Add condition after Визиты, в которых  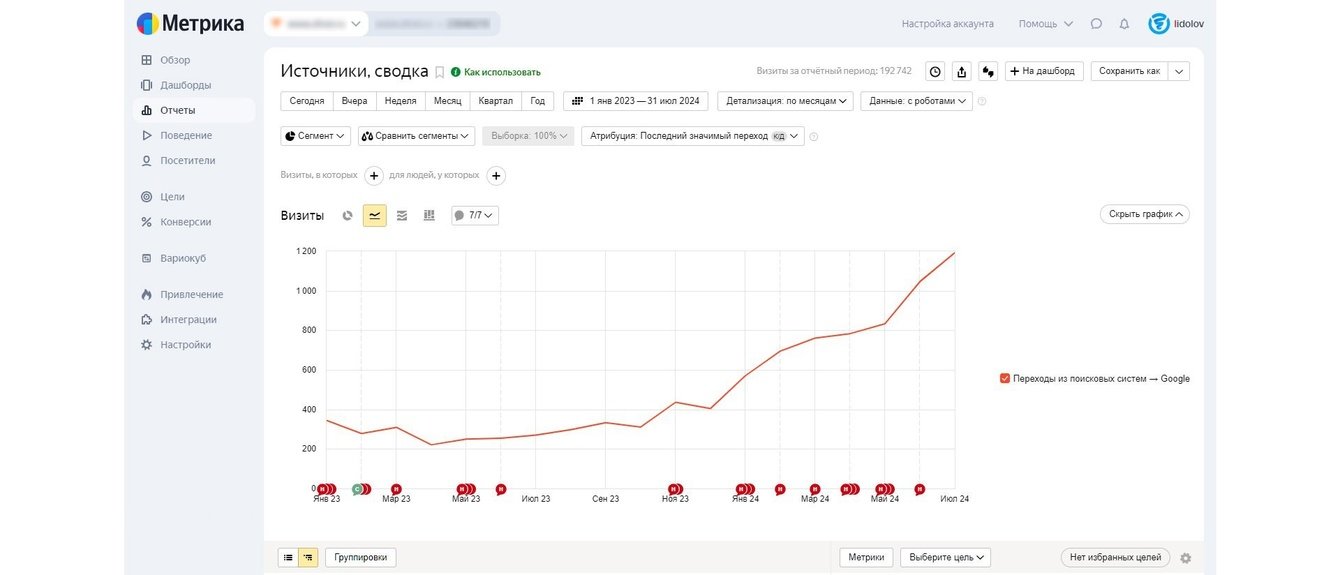tap(374, 176)
